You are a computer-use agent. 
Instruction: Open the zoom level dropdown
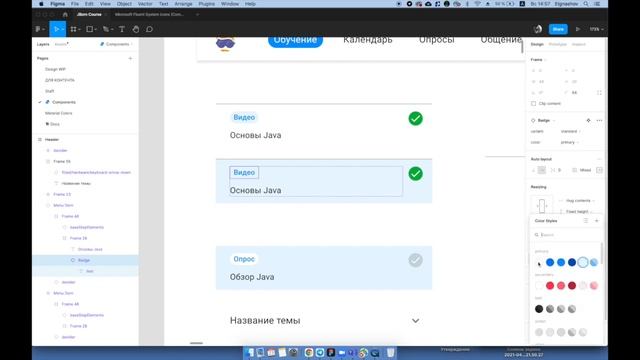596,29
